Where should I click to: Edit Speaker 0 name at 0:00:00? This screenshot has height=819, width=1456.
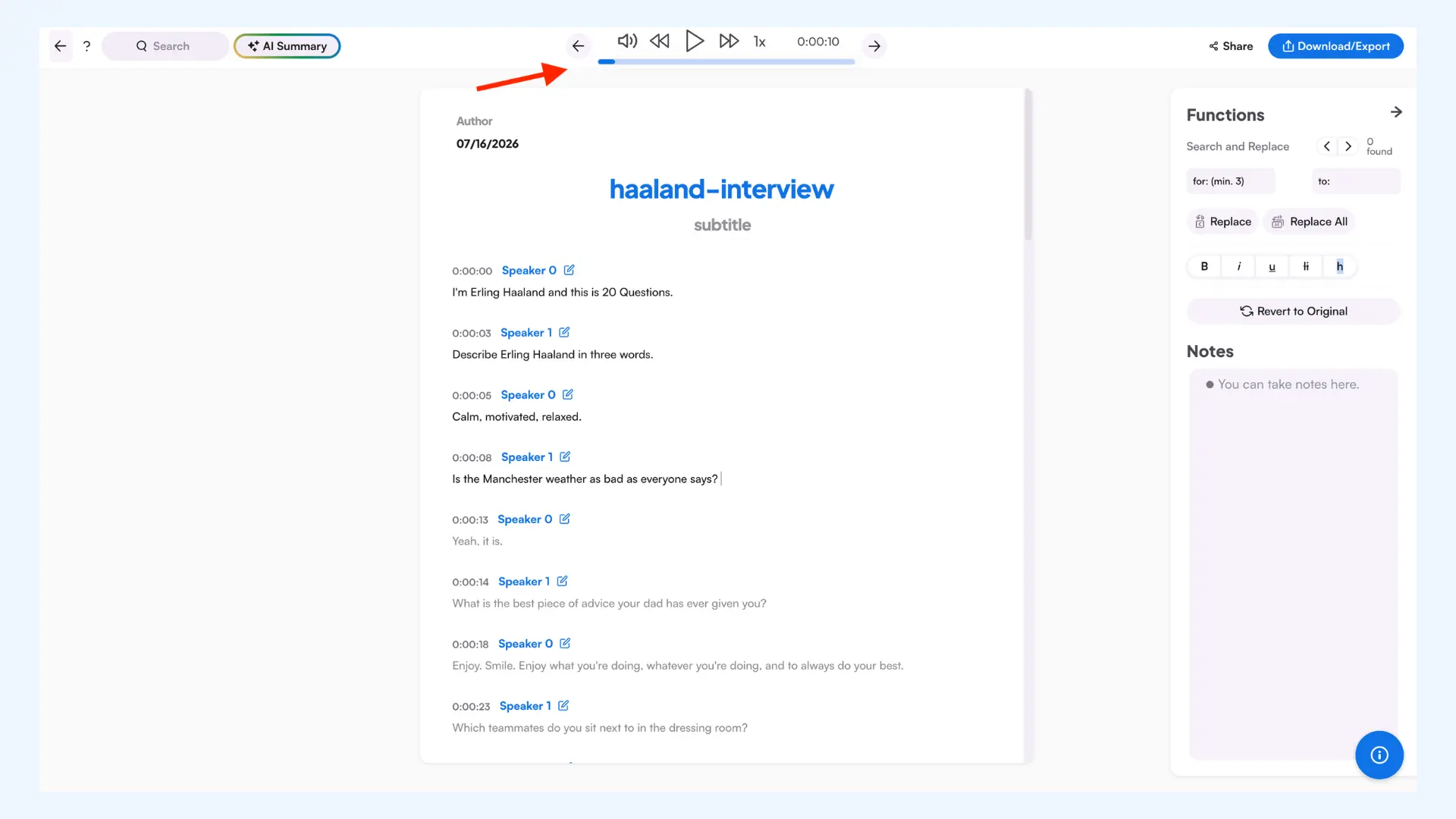click(x=569, y=270)
